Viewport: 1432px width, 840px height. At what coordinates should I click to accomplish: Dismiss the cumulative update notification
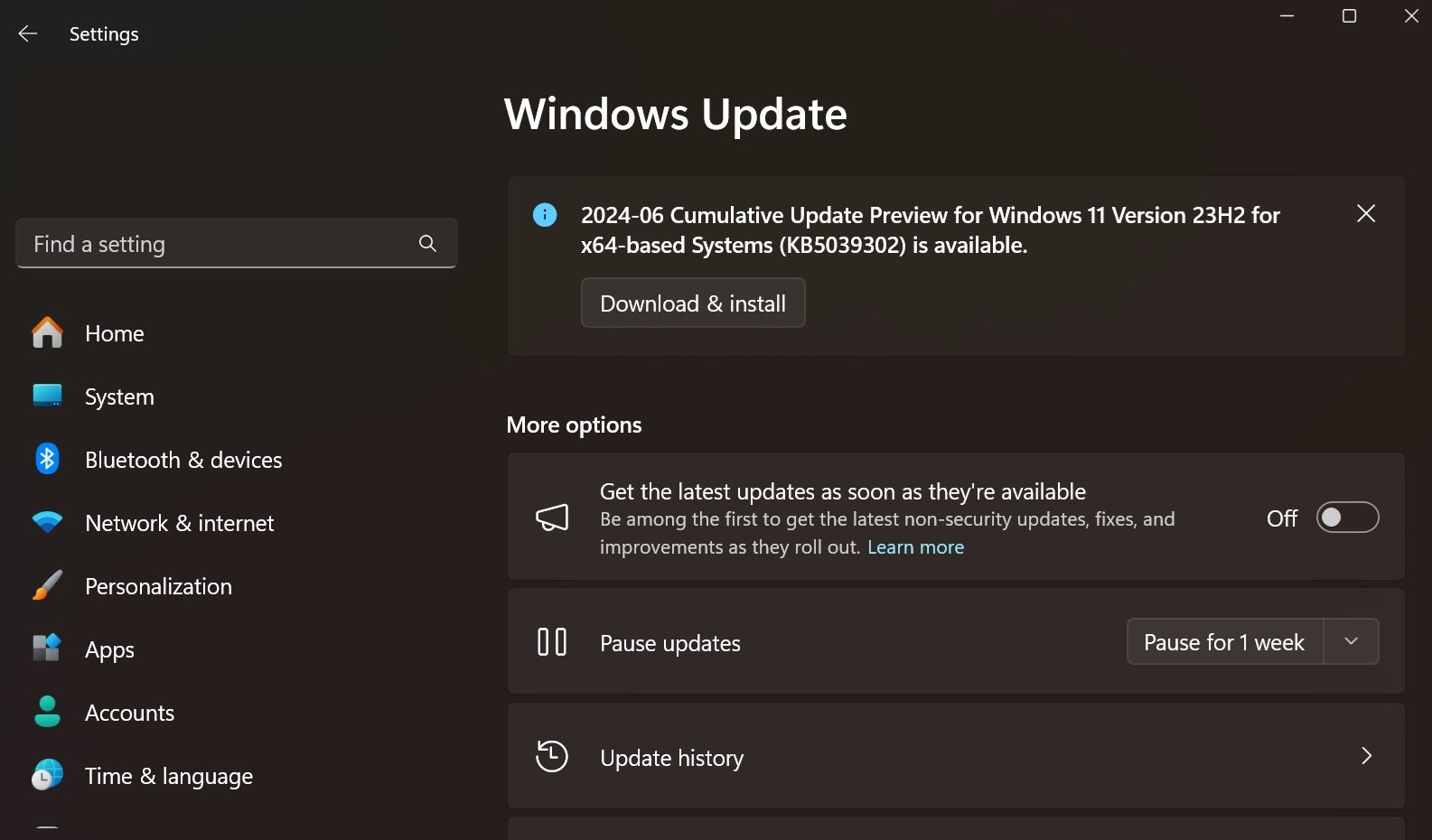[1366, 213]
